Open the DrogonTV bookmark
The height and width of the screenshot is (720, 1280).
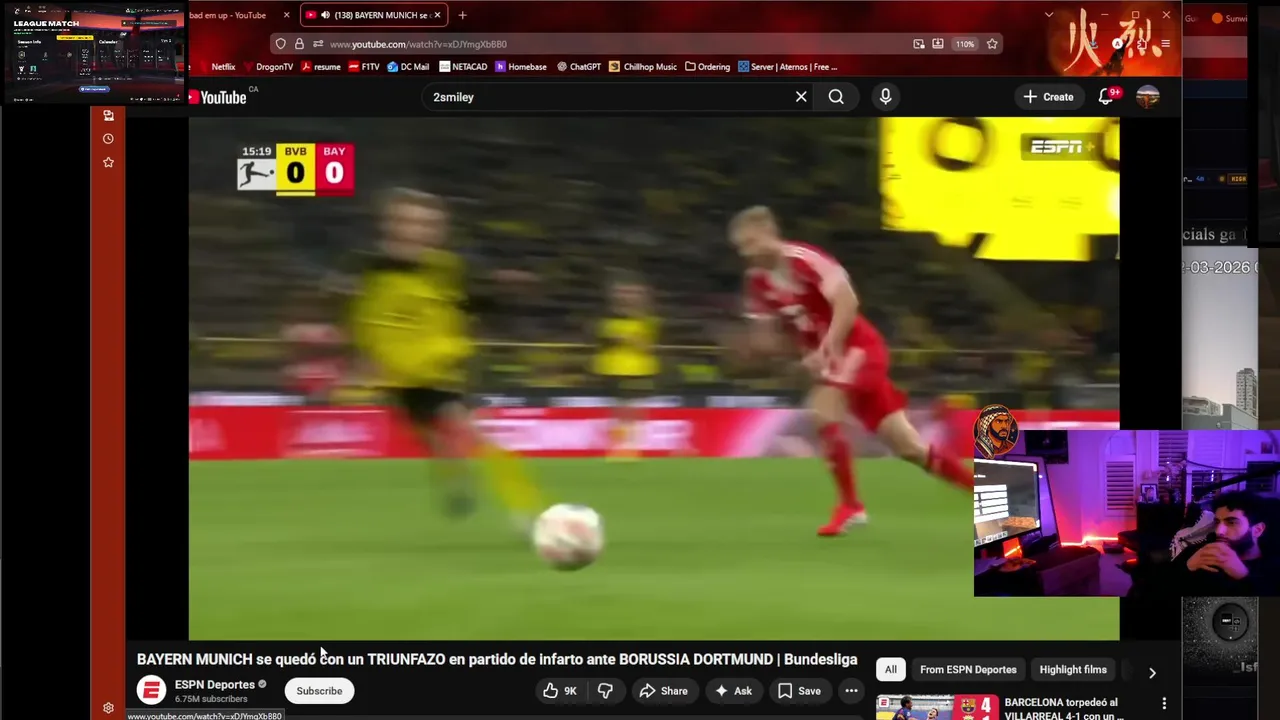267,67
